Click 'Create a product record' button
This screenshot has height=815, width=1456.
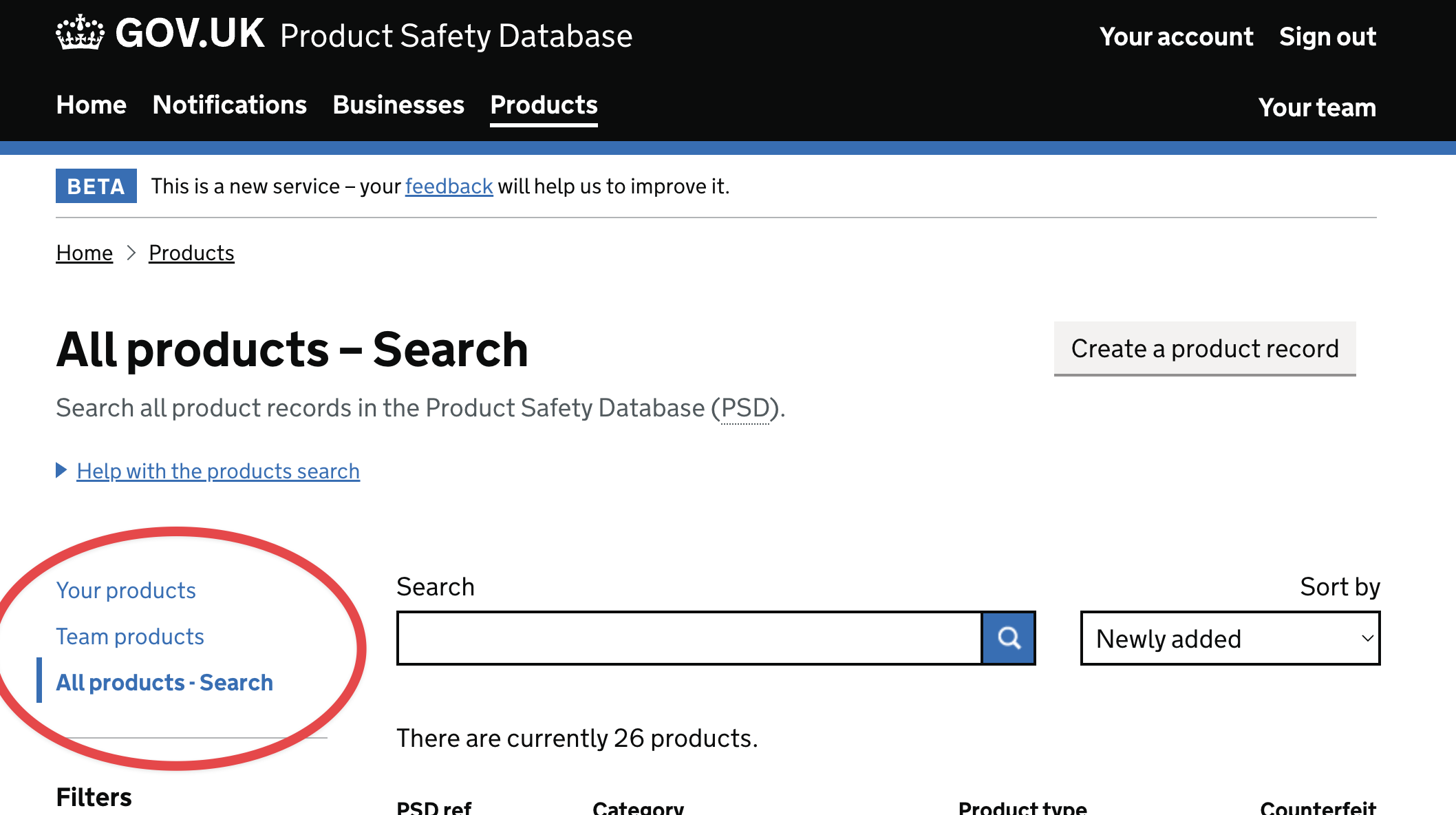(1205, 348)
